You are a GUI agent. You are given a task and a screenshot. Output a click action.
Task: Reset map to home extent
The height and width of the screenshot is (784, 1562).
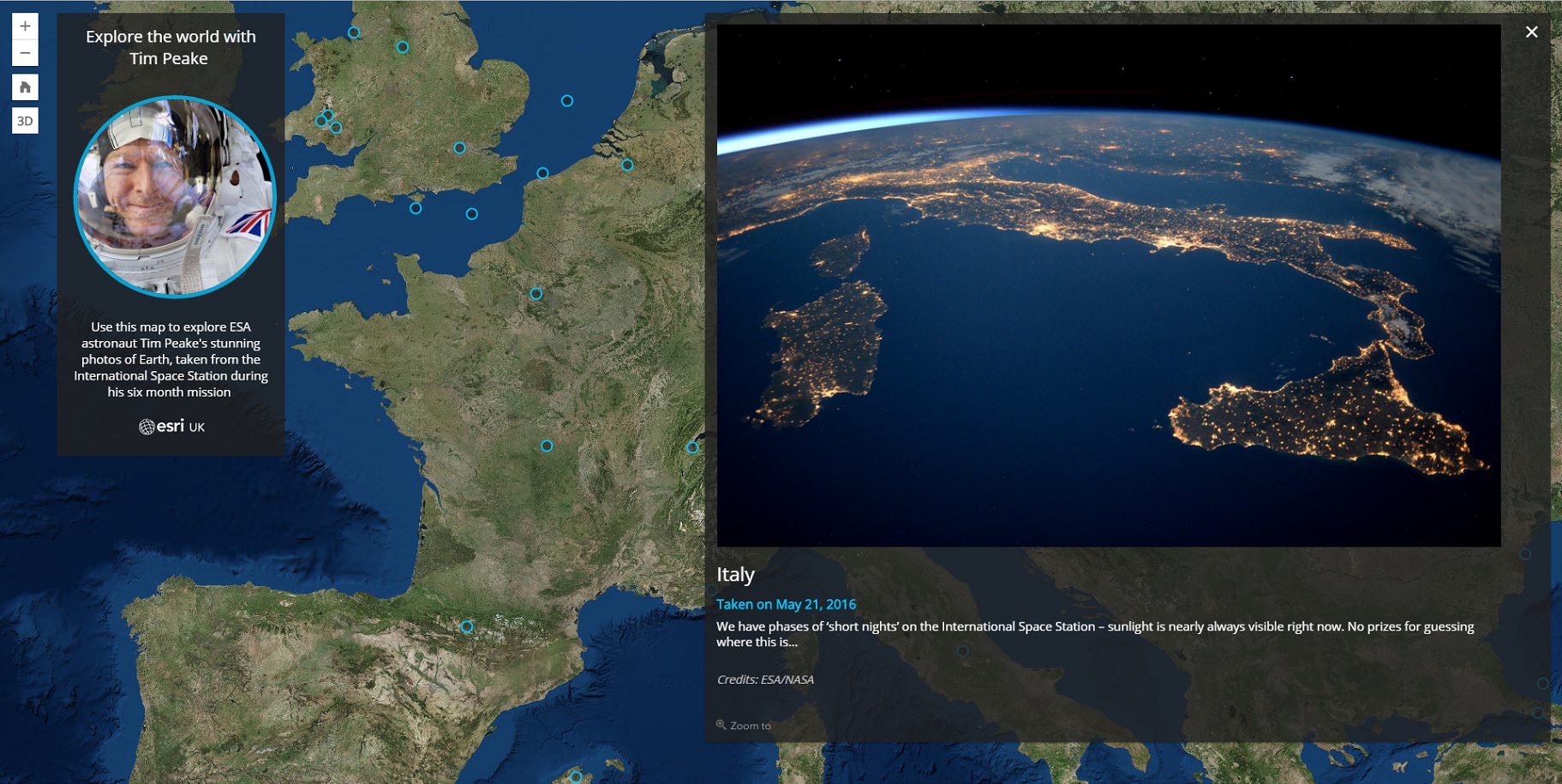[x=25, y=87]
